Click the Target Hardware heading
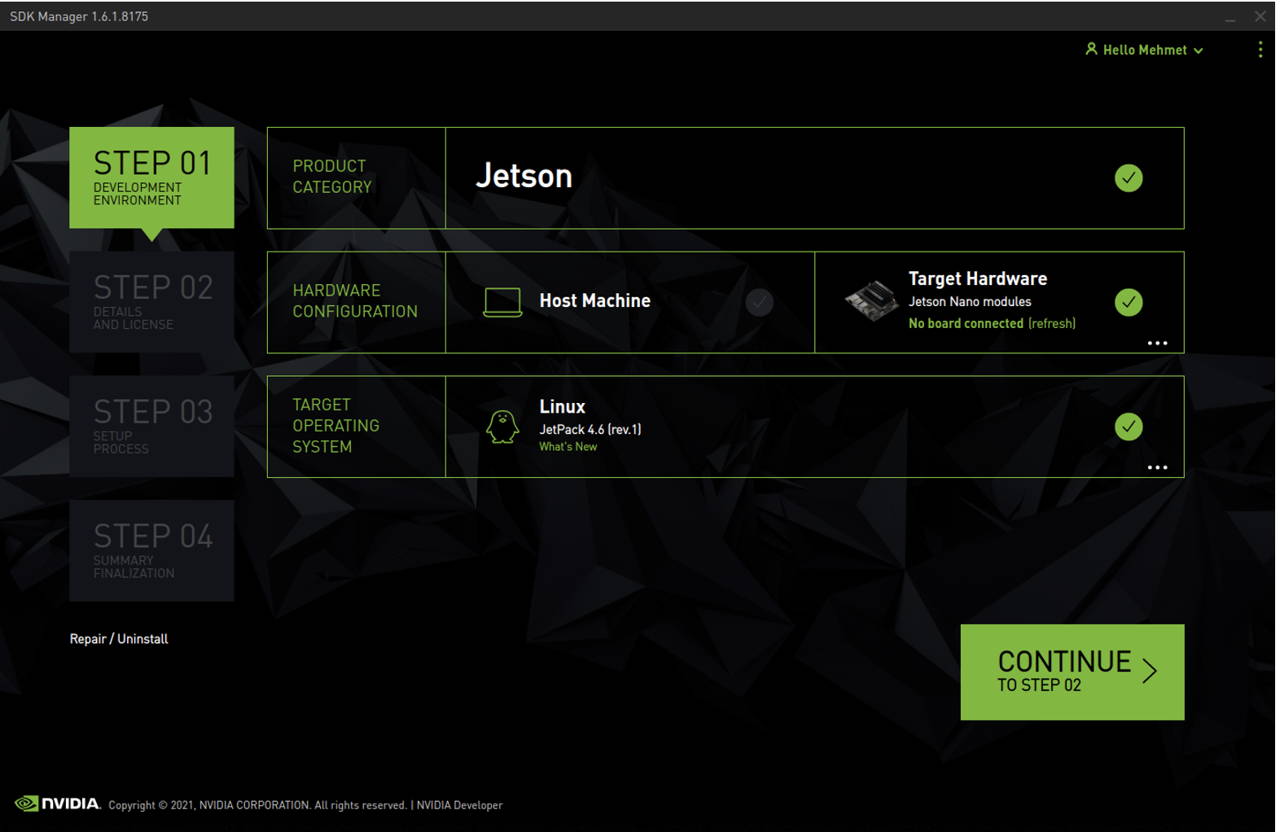This screenshot has width=1280, height=832. coord(978,279)
